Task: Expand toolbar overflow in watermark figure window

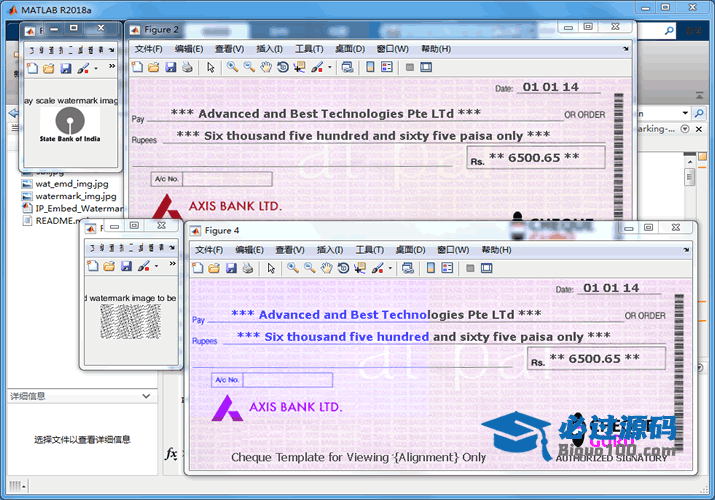Action: coord(172,263)
